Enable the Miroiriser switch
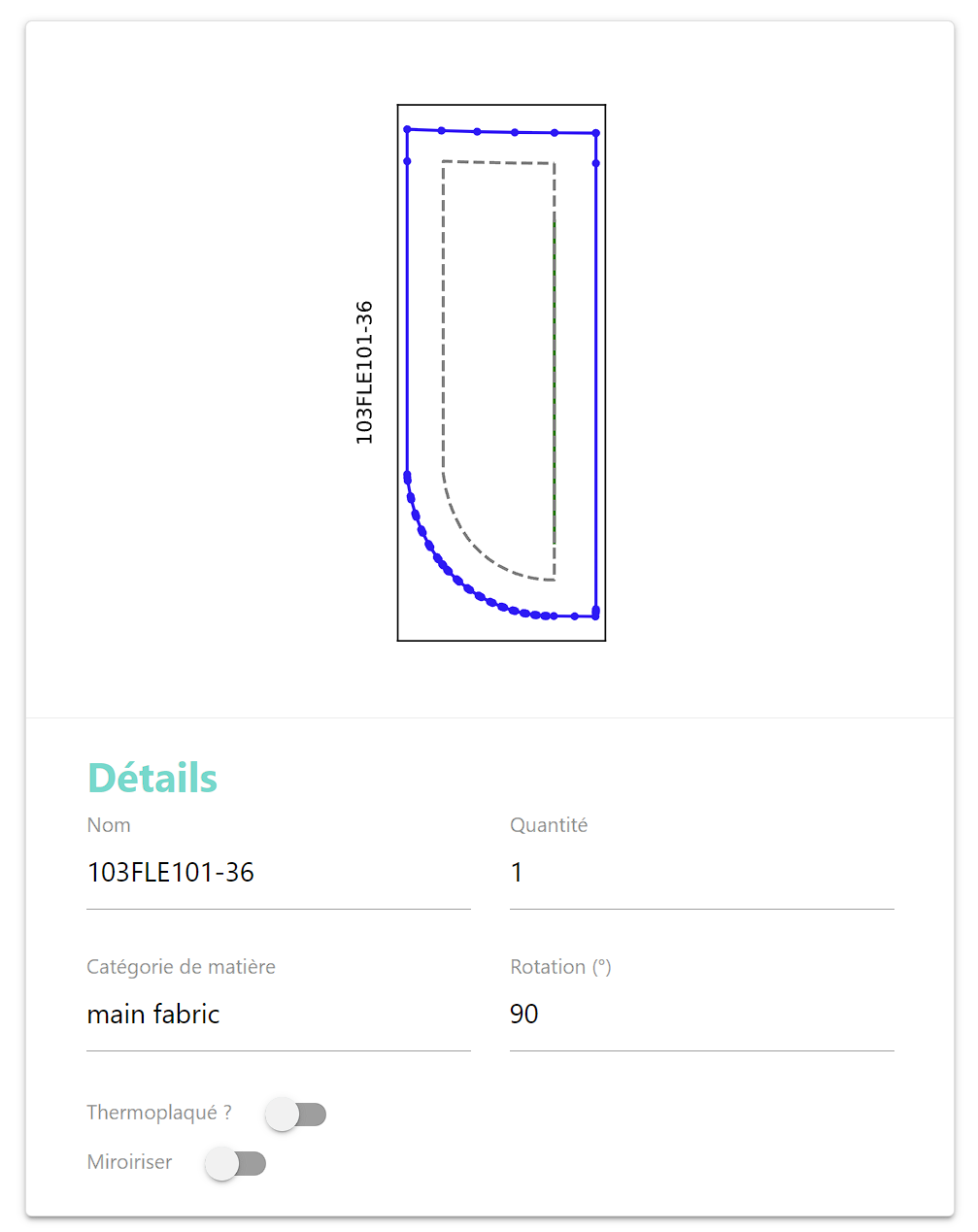 tap(235, 1163)
